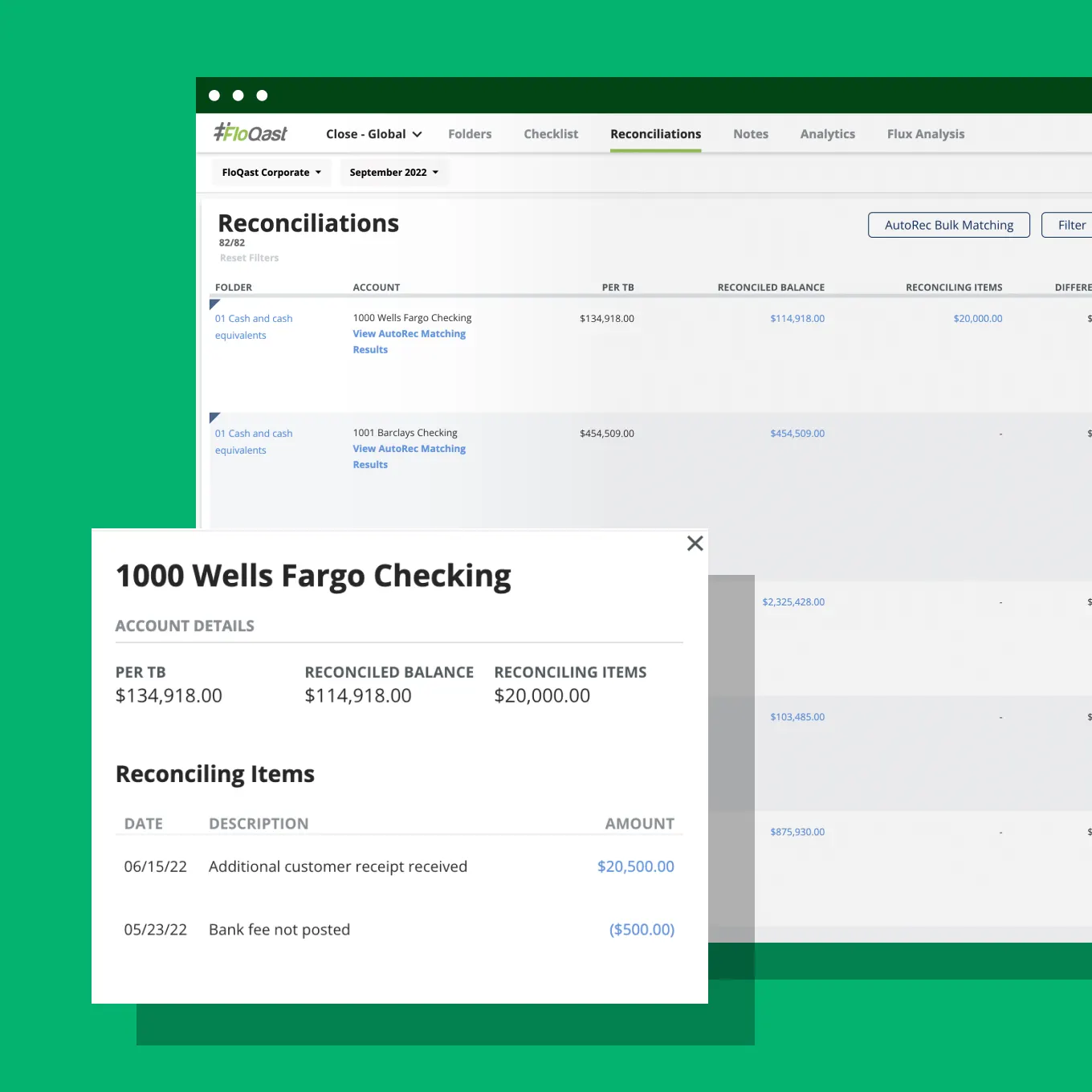Open the Checklist tab
The width and height of the screenshot is (1092, 1092).
pos(551,134)
